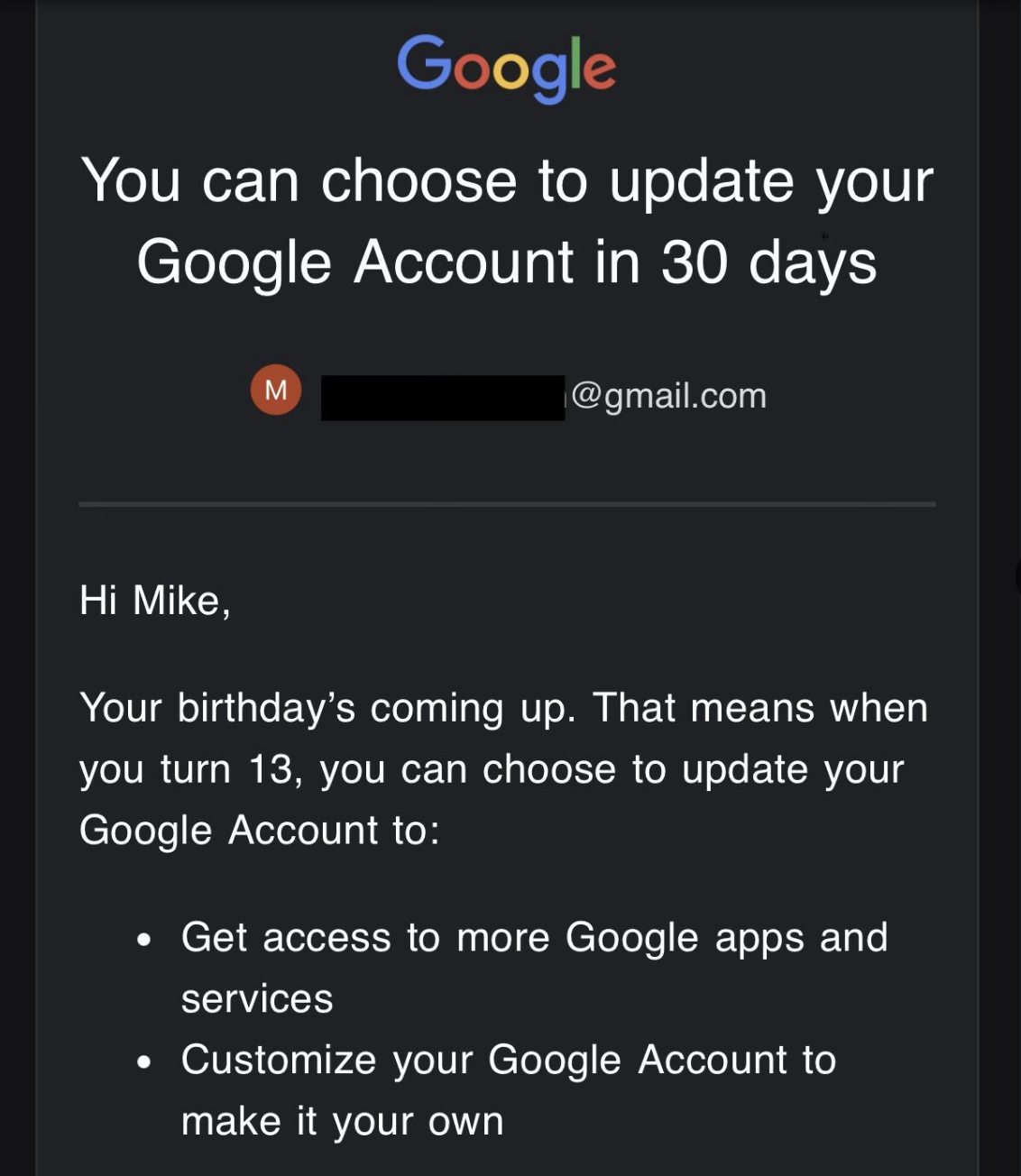Click "Google Account to:" paragraph line
This screenshot has height=1176, width=1021.
pos(259,831)
